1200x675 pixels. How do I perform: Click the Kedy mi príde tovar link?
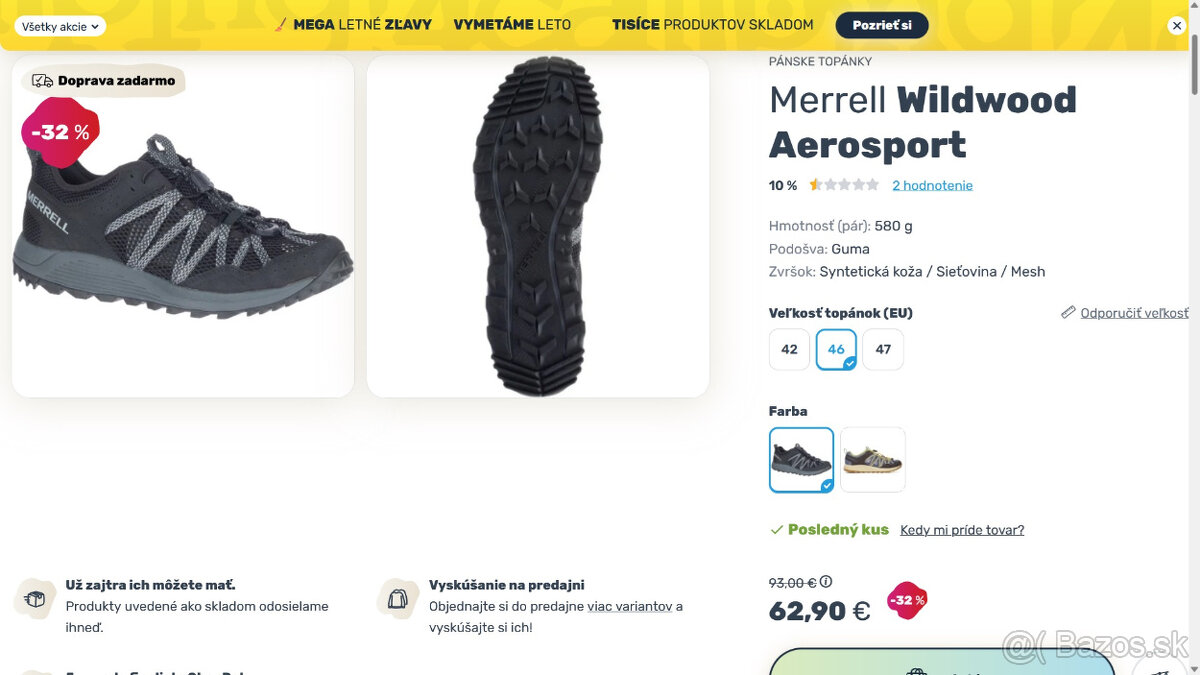[961, 529]
